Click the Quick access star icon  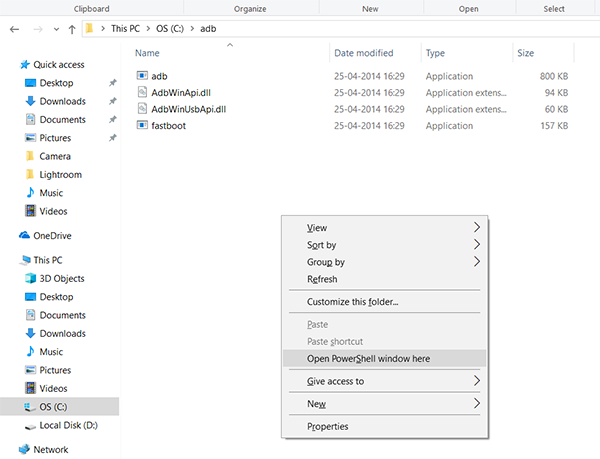coord(25,64)
